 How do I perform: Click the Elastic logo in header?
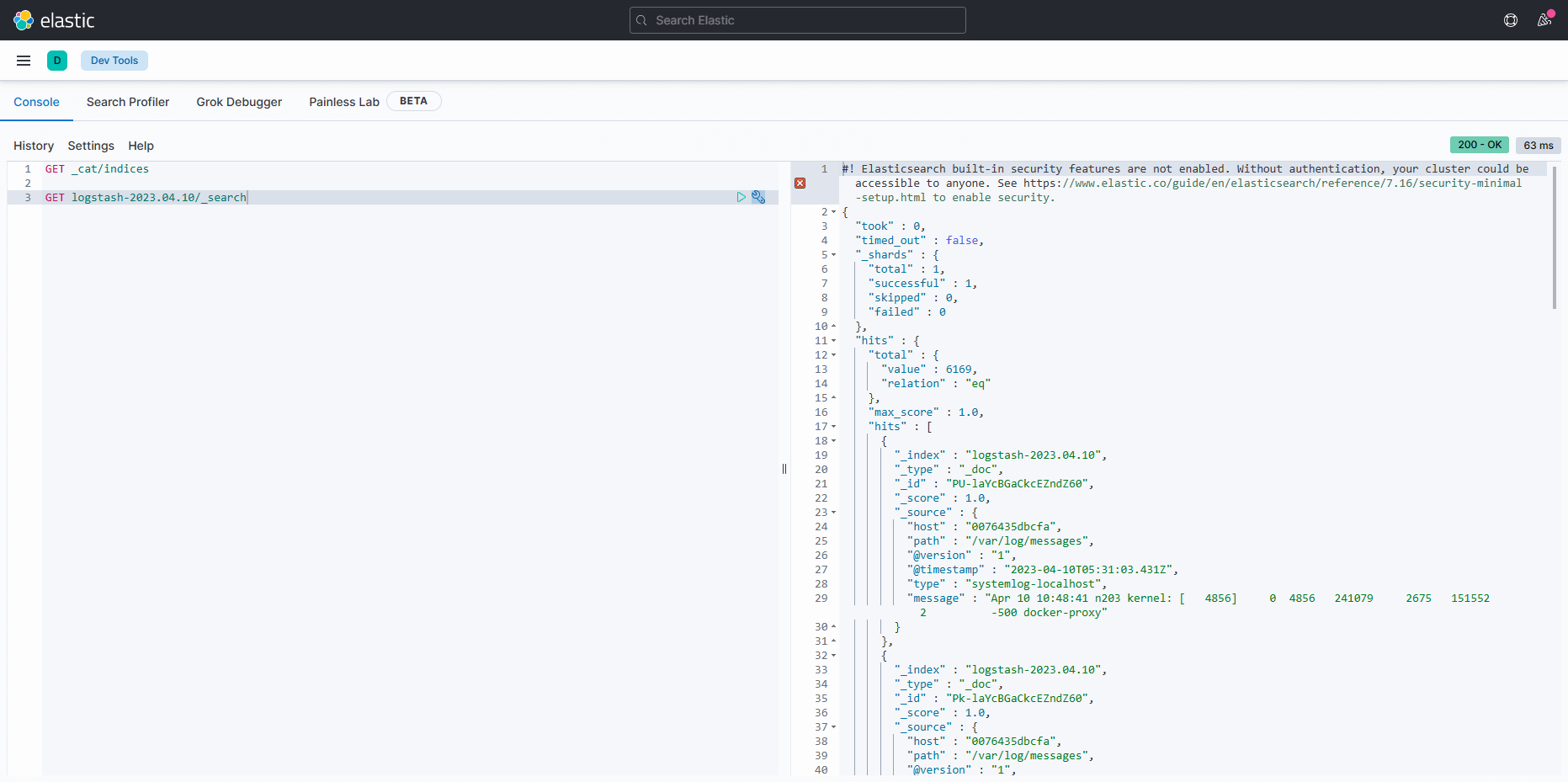pyautogui.click(x=54, y=20)
